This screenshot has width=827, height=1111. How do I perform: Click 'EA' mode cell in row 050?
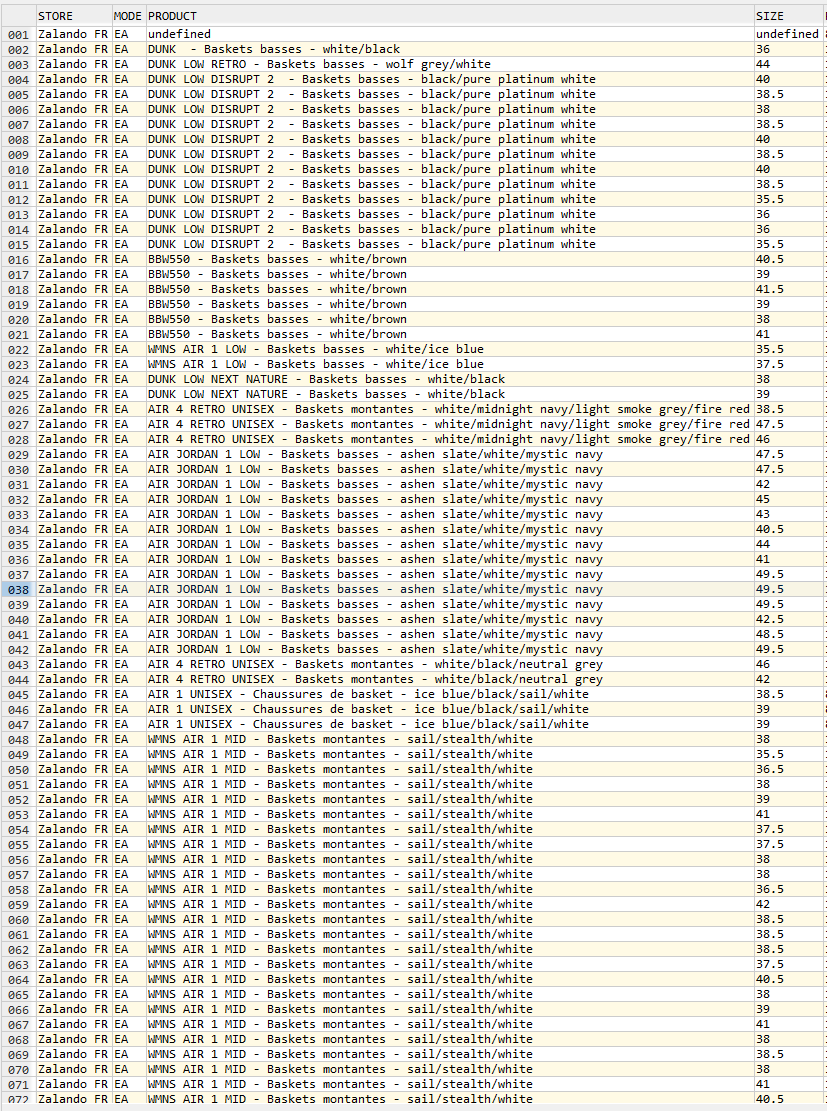click(128, 769)
